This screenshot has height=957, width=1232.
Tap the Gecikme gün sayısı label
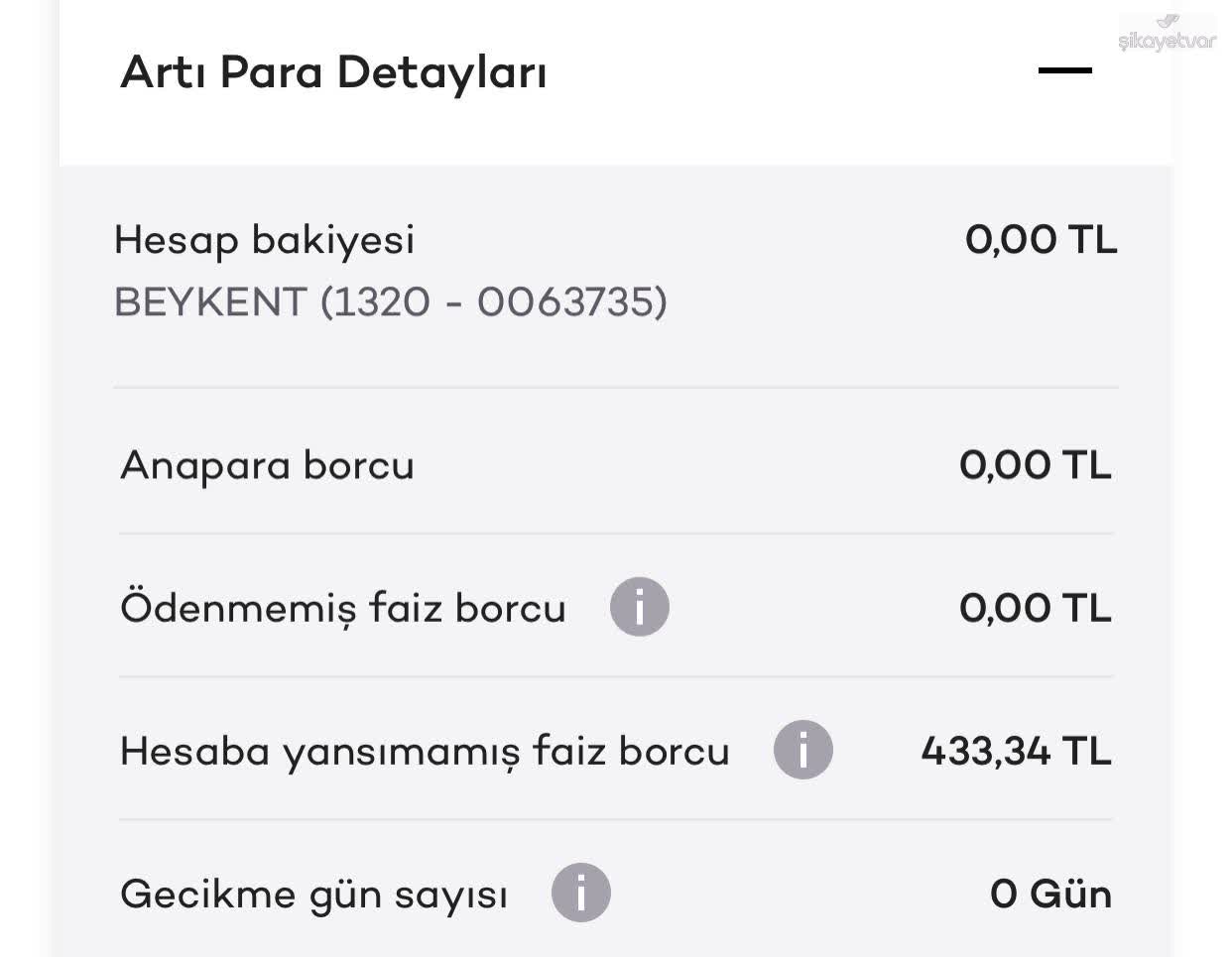tap(313, 894)
